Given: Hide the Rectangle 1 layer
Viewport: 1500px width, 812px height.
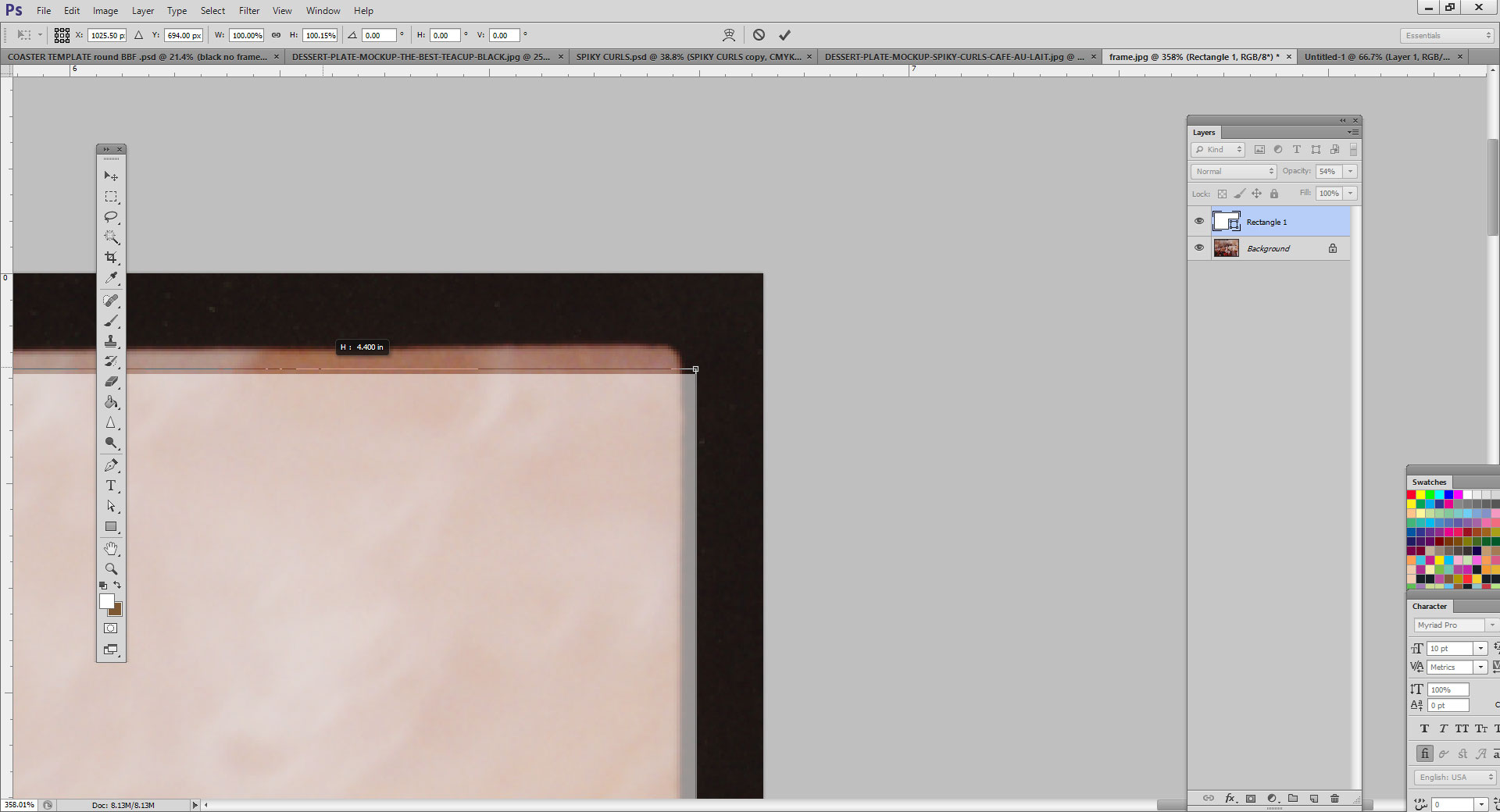Looking at the screenshot, I should (x=1199, y=221).
